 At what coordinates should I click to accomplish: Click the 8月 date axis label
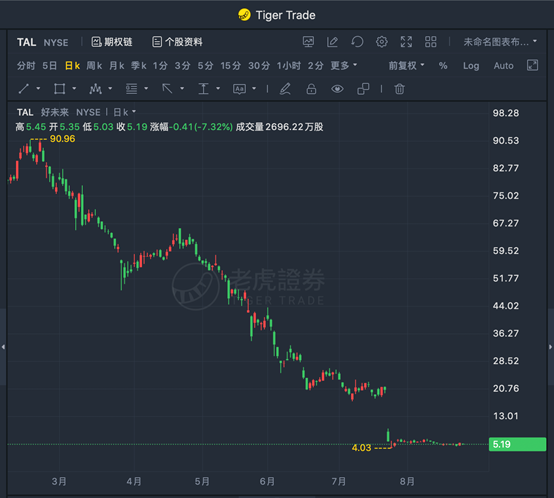click(x=407, y=481)
